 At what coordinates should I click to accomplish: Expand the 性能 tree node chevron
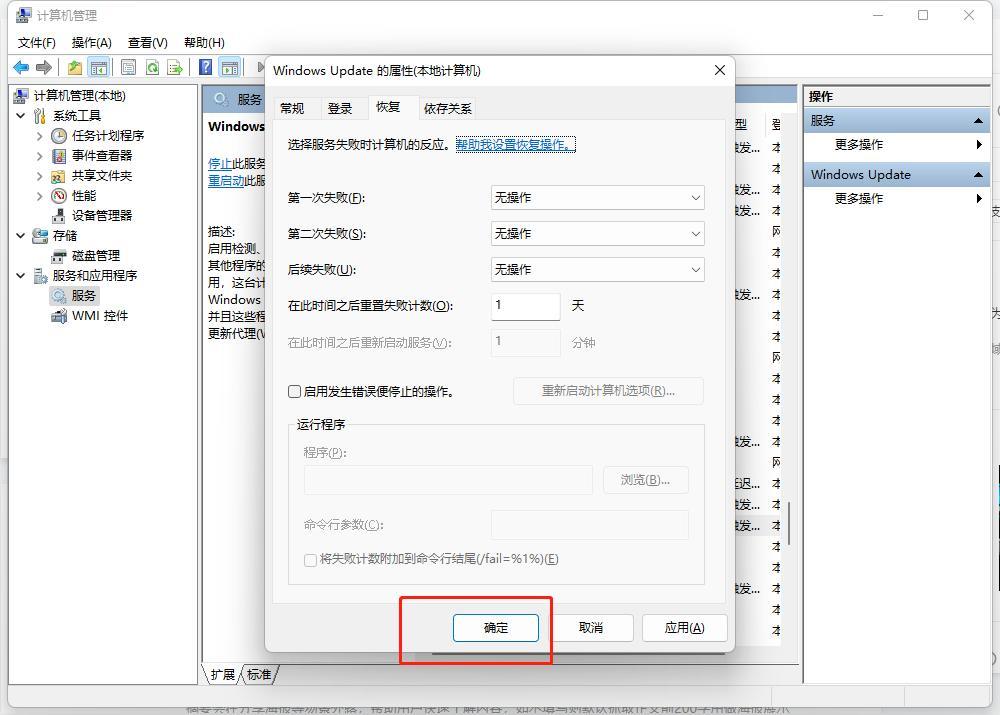click(x=40, y=196)
